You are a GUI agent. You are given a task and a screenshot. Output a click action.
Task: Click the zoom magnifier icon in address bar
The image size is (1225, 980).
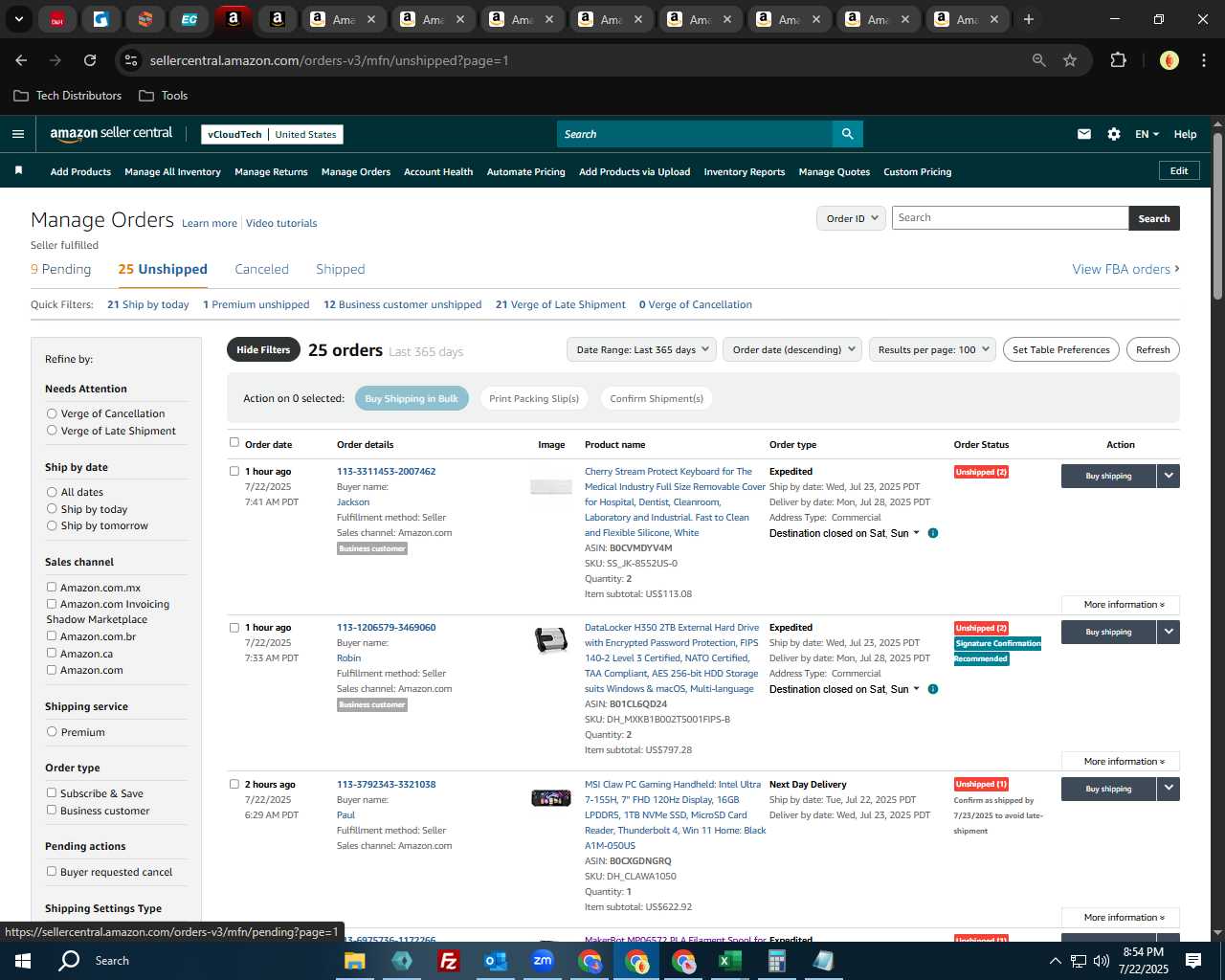pyautogui.click(x=1038, y=60)
